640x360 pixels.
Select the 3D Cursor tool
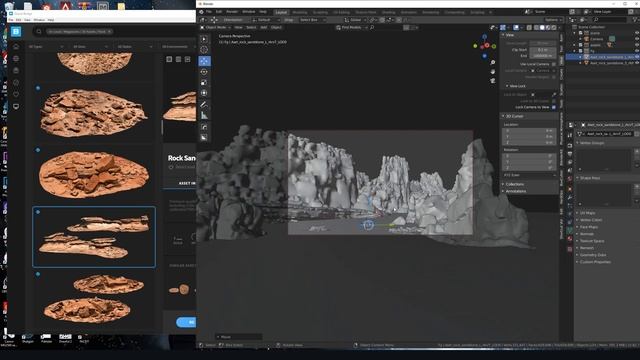204,50
